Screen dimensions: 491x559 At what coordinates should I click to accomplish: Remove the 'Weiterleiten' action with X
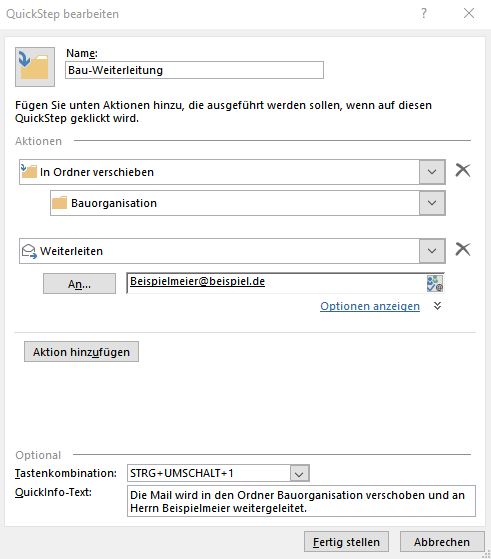click(463, 249)
